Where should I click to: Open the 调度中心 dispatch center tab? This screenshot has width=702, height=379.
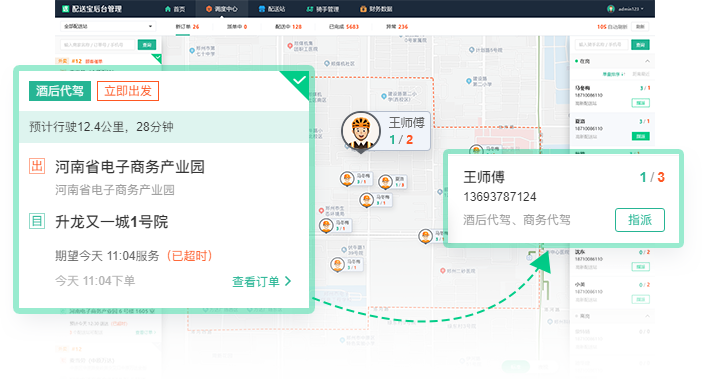point(222,9)
